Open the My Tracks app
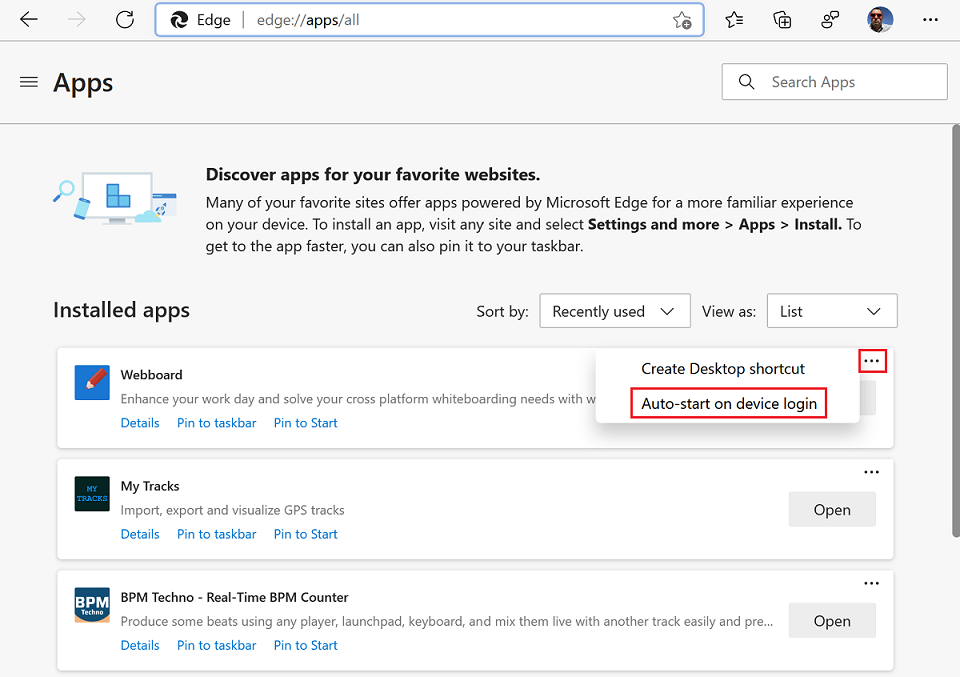Viewport: 960px width, 677px height. pyautogui.click(x=832, y=509)
